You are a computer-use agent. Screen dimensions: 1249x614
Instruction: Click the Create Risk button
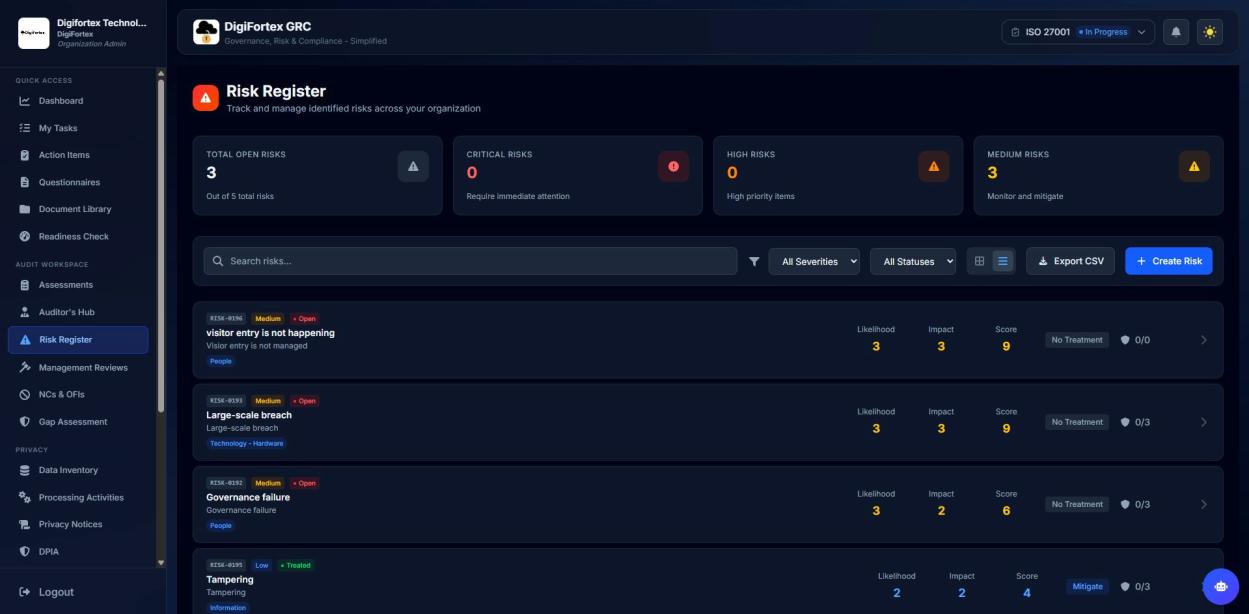tap(1168, 261)
